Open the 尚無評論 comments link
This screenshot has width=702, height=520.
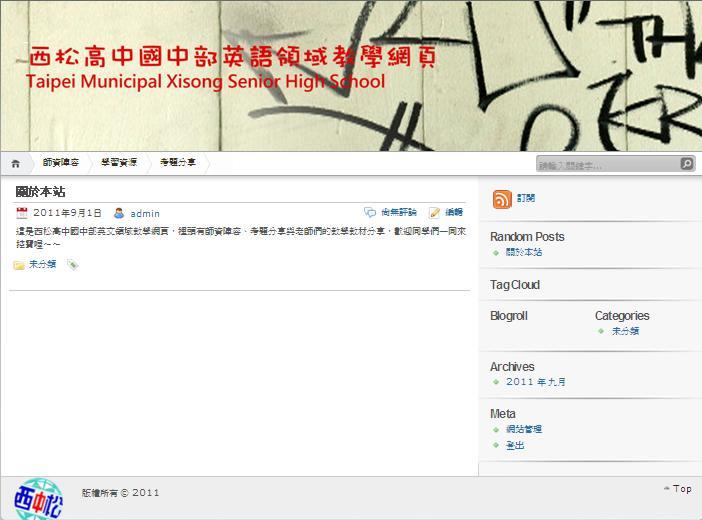tap(399, 212)
